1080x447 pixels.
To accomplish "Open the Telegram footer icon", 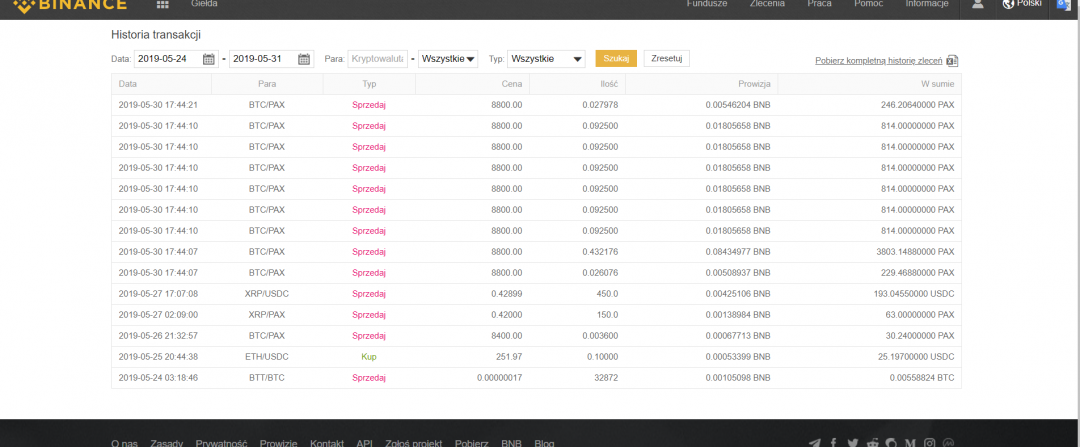I will pyautogui.click(x=815, y=443).
